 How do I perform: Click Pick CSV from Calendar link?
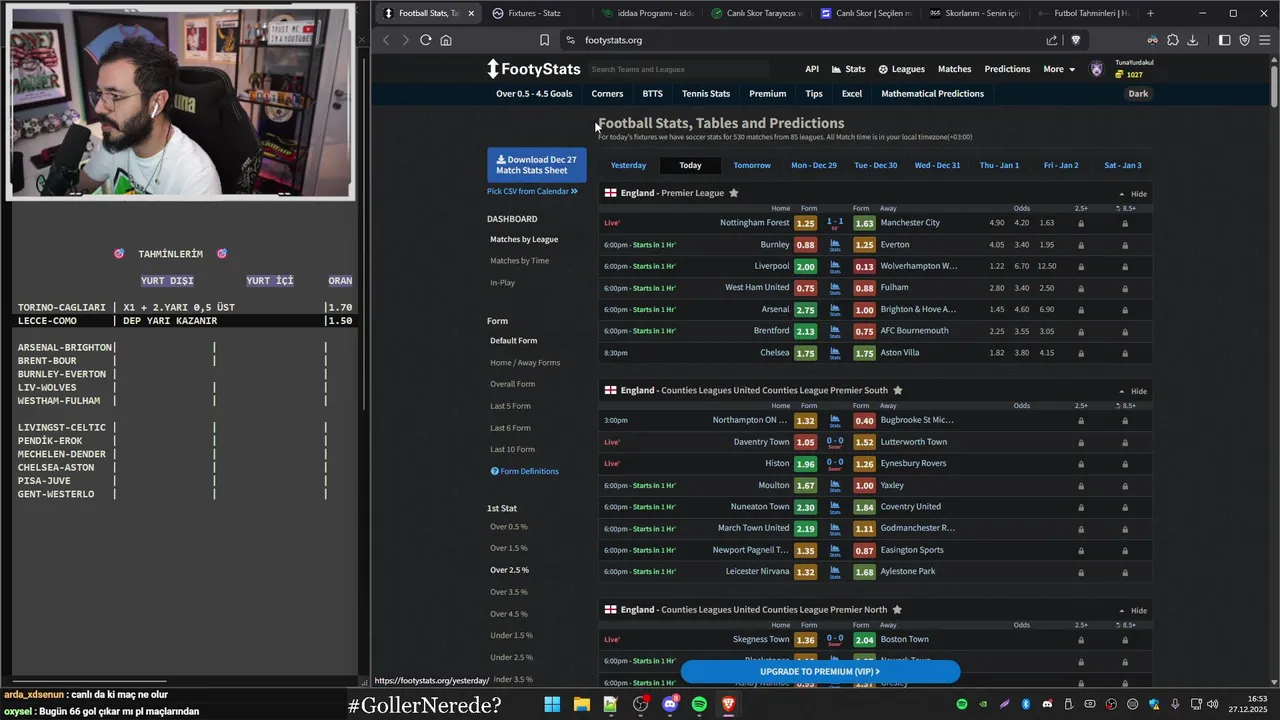tap(532, 191)
